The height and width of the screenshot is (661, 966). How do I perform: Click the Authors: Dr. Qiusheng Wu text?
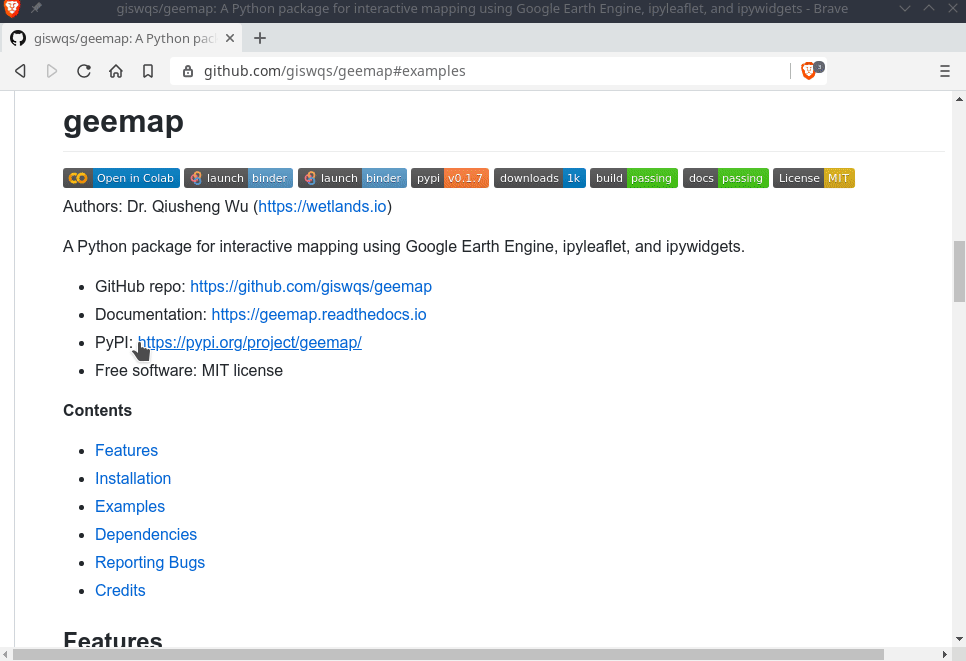[x=156, y=206]
